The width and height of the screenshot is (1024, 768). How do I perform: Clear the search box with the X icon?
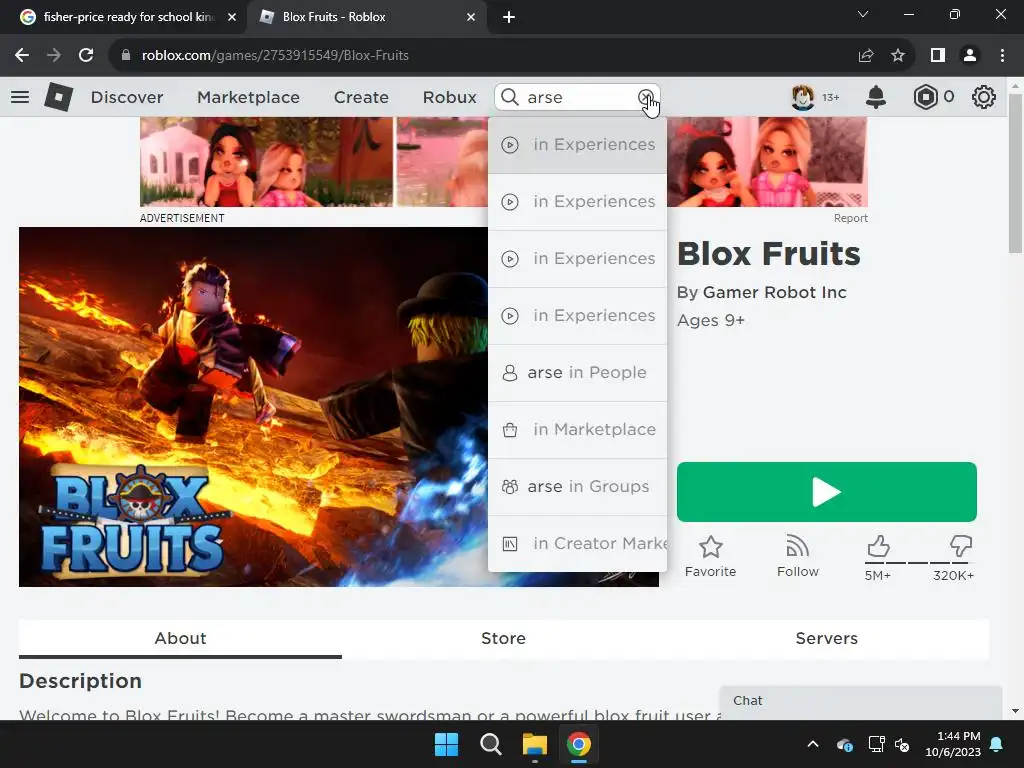[x=645, y=97]
